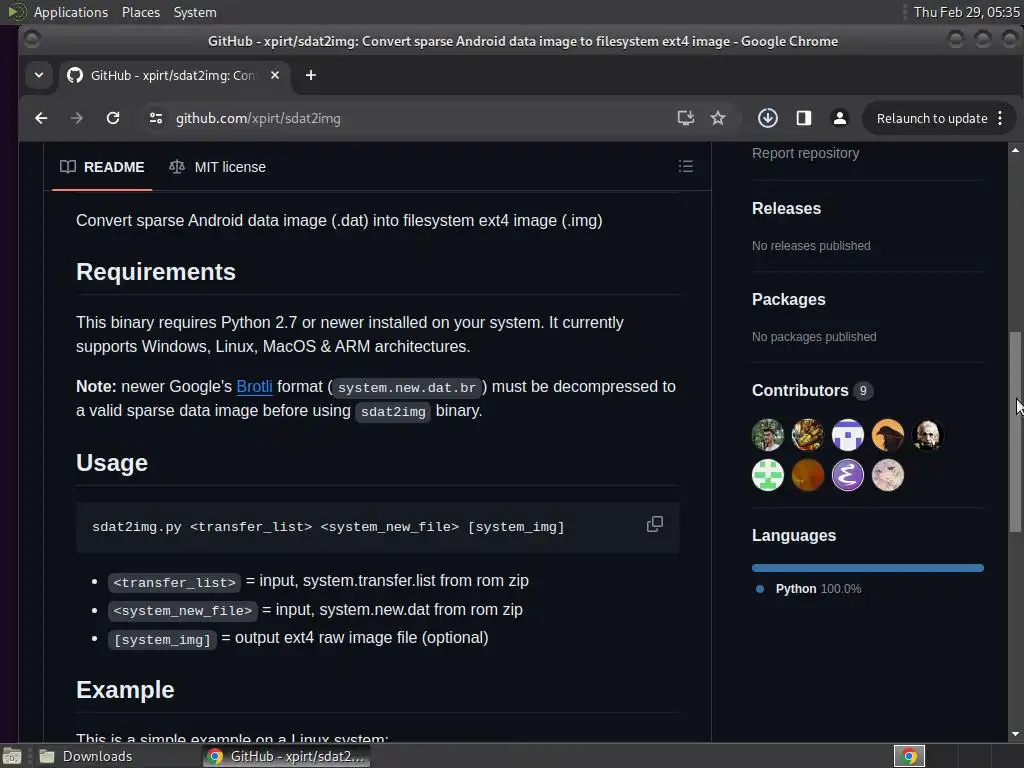Click the Requirements heading
Image resolution: width=1024 pixels, height=768 pixels.
click(x=155, y=272)
